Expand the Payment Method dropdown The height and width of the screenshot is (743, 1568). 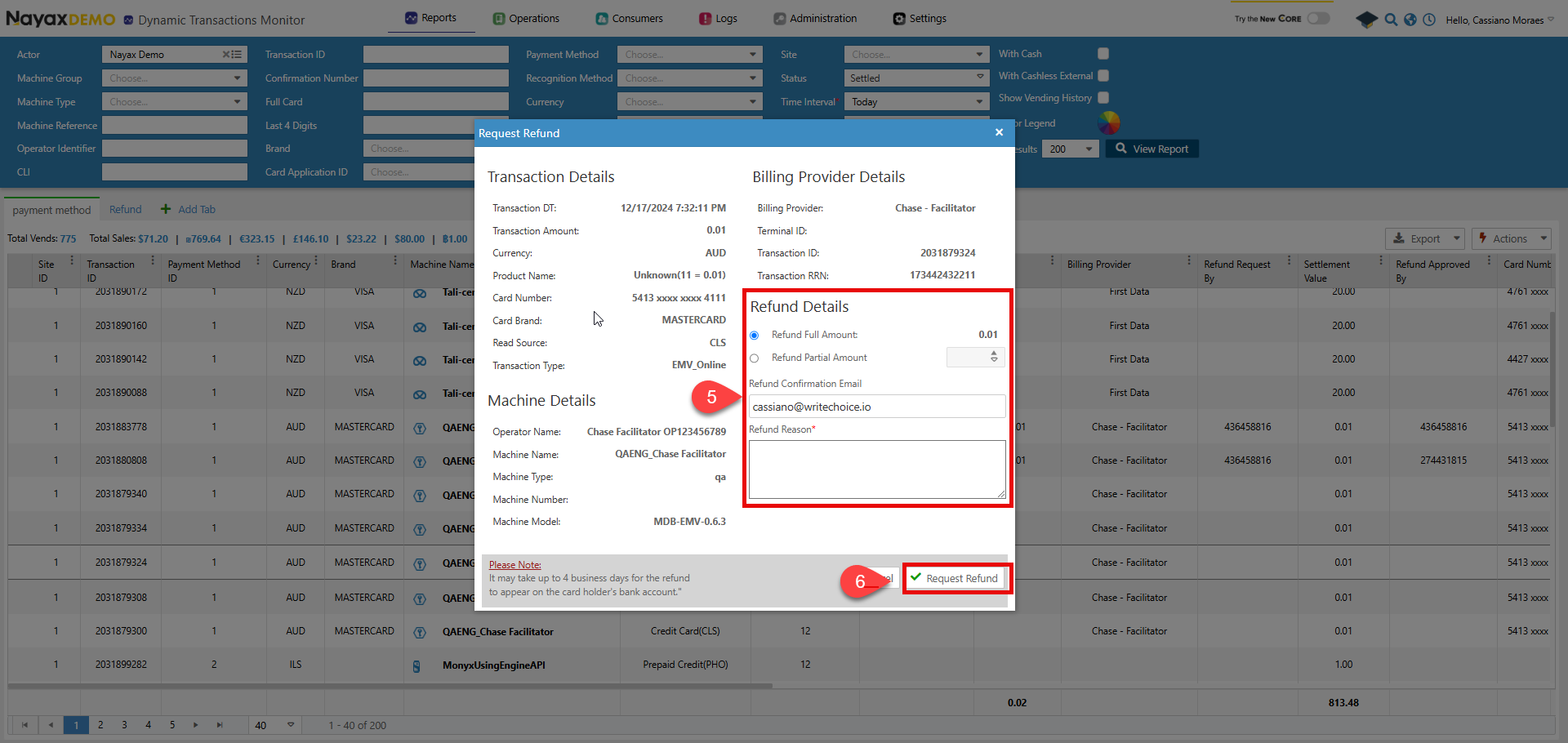(690, 55)
